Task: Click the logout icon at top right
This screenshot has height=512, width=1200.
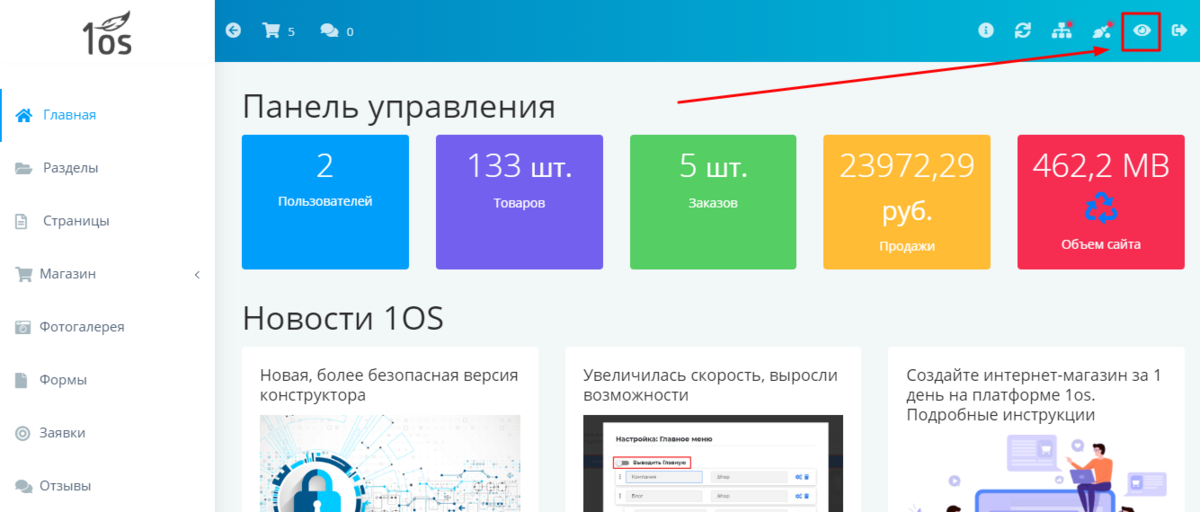Action: click(1179, 31)
